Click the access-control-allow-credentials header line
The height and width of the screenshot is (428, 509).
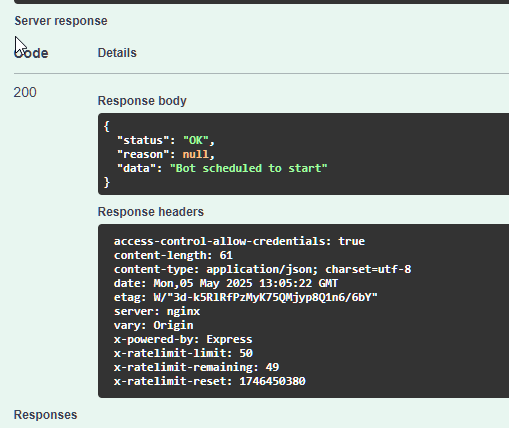click(x=239, y=241)
